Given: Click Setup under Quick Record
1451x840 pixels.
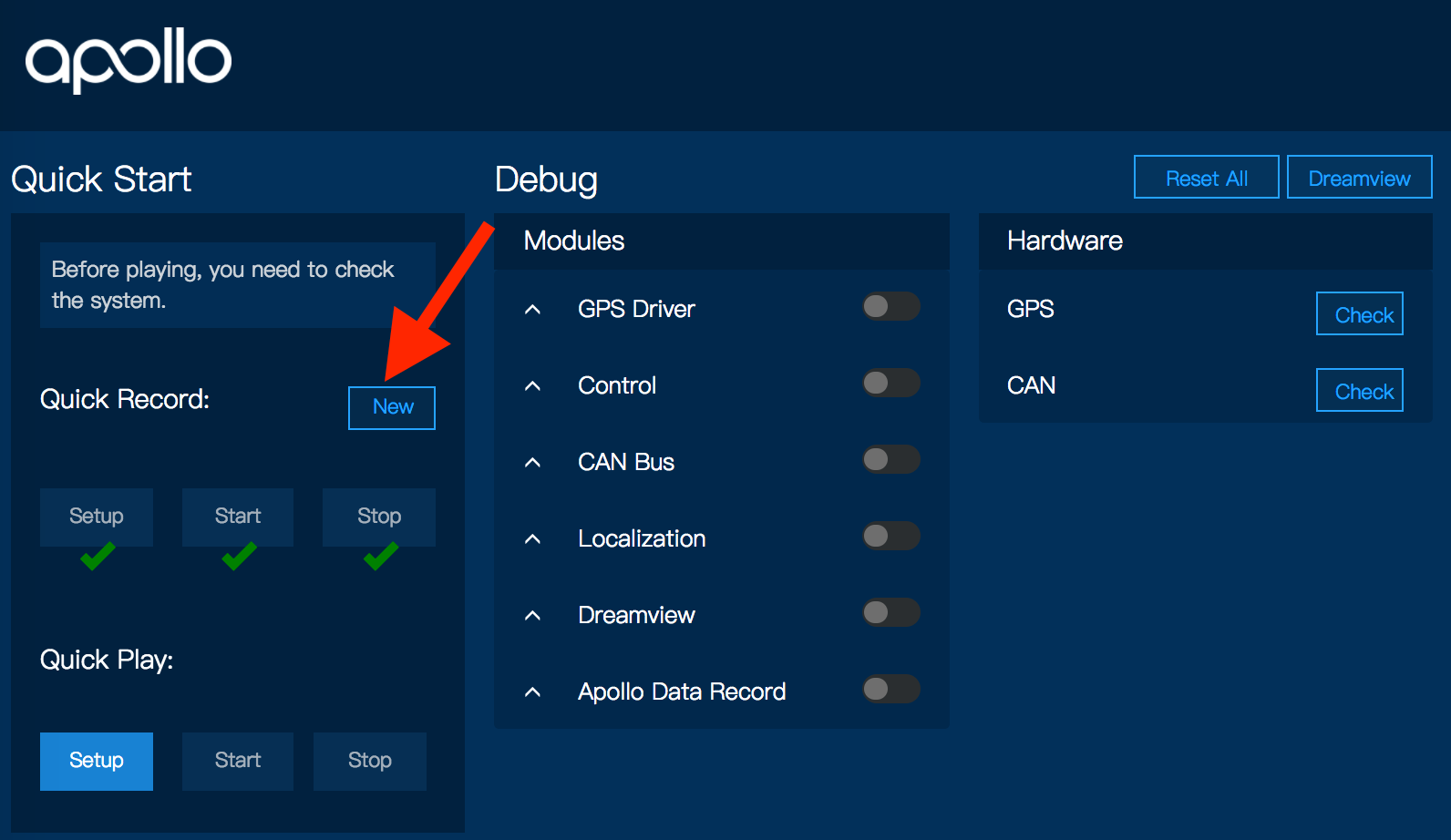Looking at the screenshot, I should (97, 517).
